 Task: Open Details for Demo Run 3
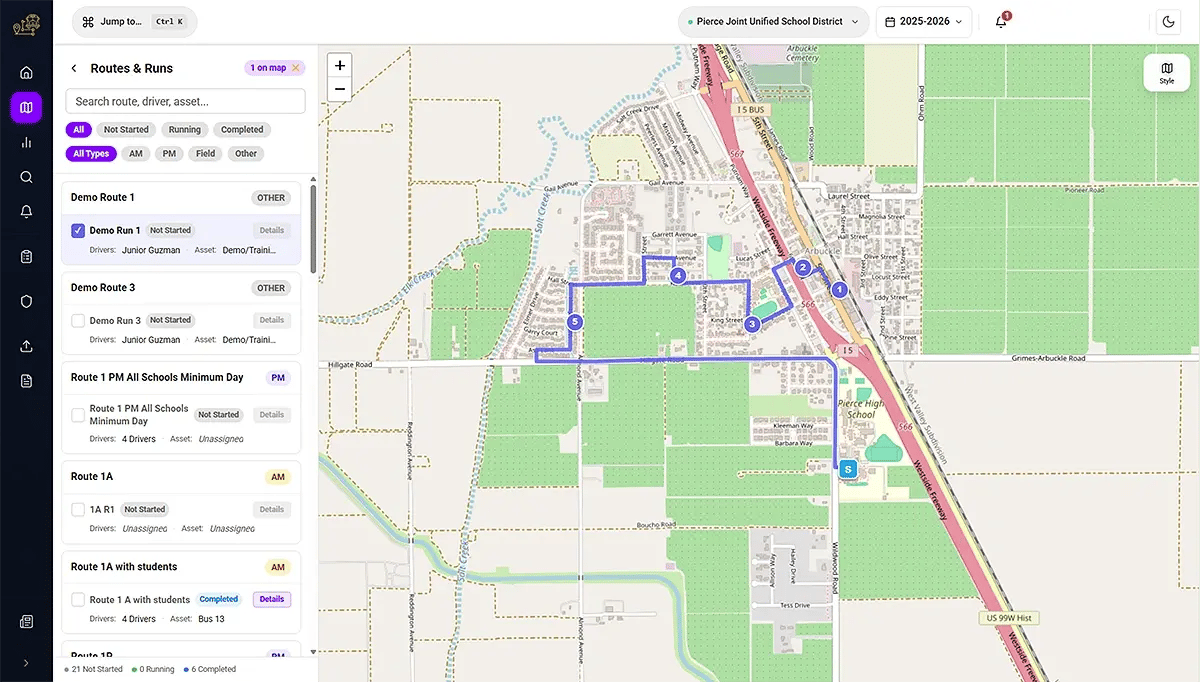(x=272, y=321)
